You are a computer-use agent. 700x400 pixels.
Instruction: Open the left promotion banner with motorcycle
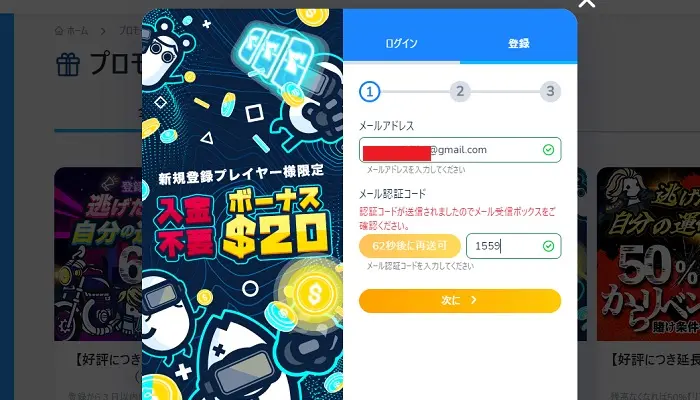coord(98,254)
